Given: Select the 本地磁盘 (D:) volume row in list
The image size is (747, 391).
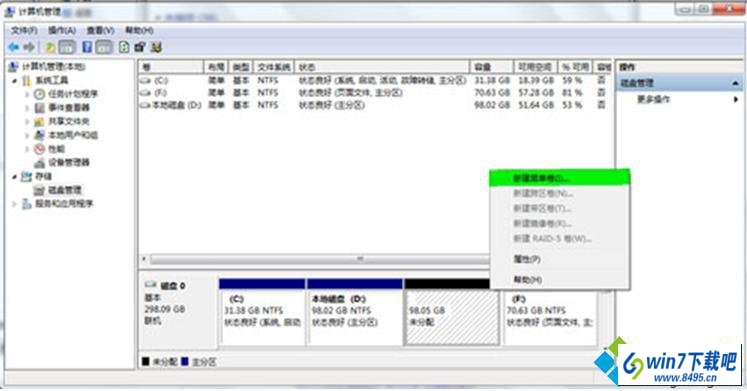Looking at the screenshot, I should pos(374,105).
